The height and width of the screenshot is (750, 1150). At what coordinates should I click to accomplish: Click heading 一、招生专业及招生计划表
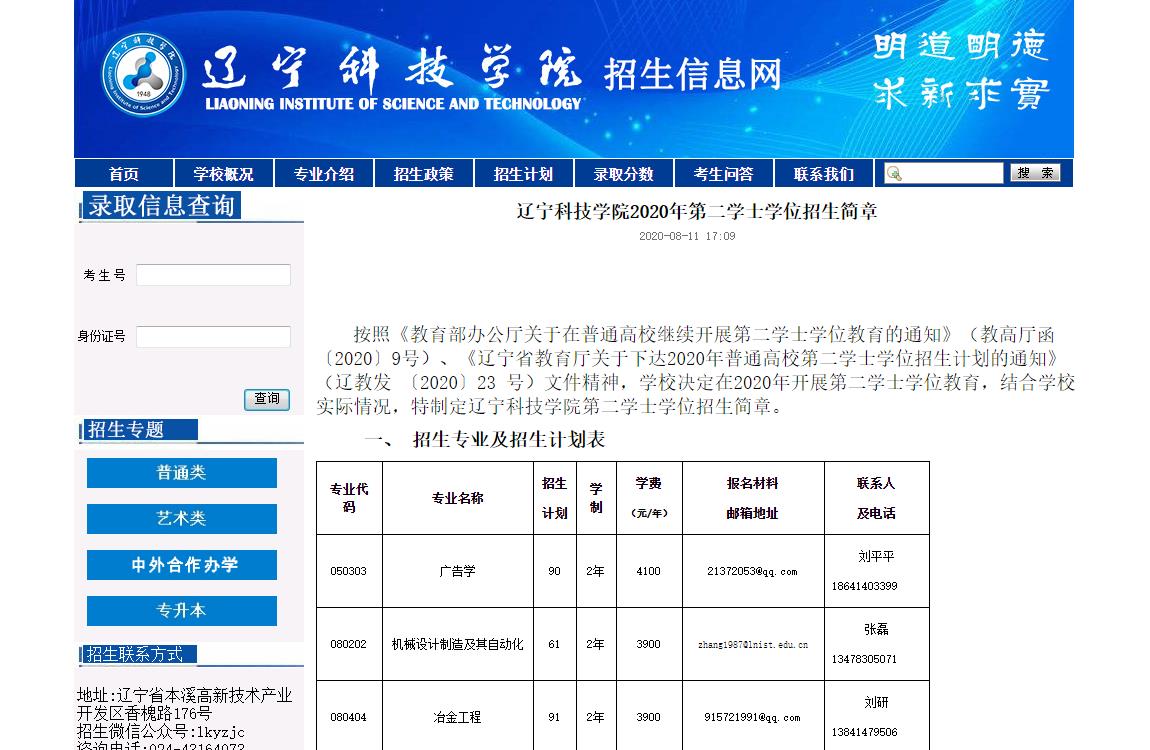pyautogui.click(x=485, y=439)
